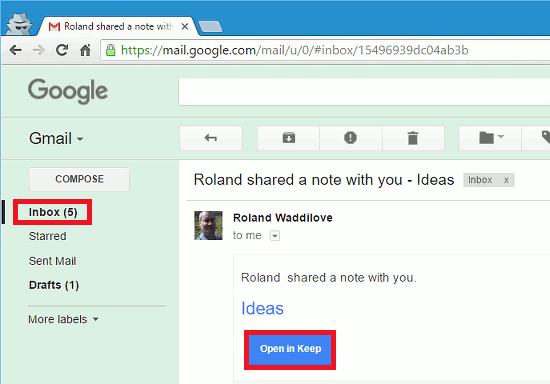
Task: Click Roland Waddilove's profile photo
Action: 208,225
